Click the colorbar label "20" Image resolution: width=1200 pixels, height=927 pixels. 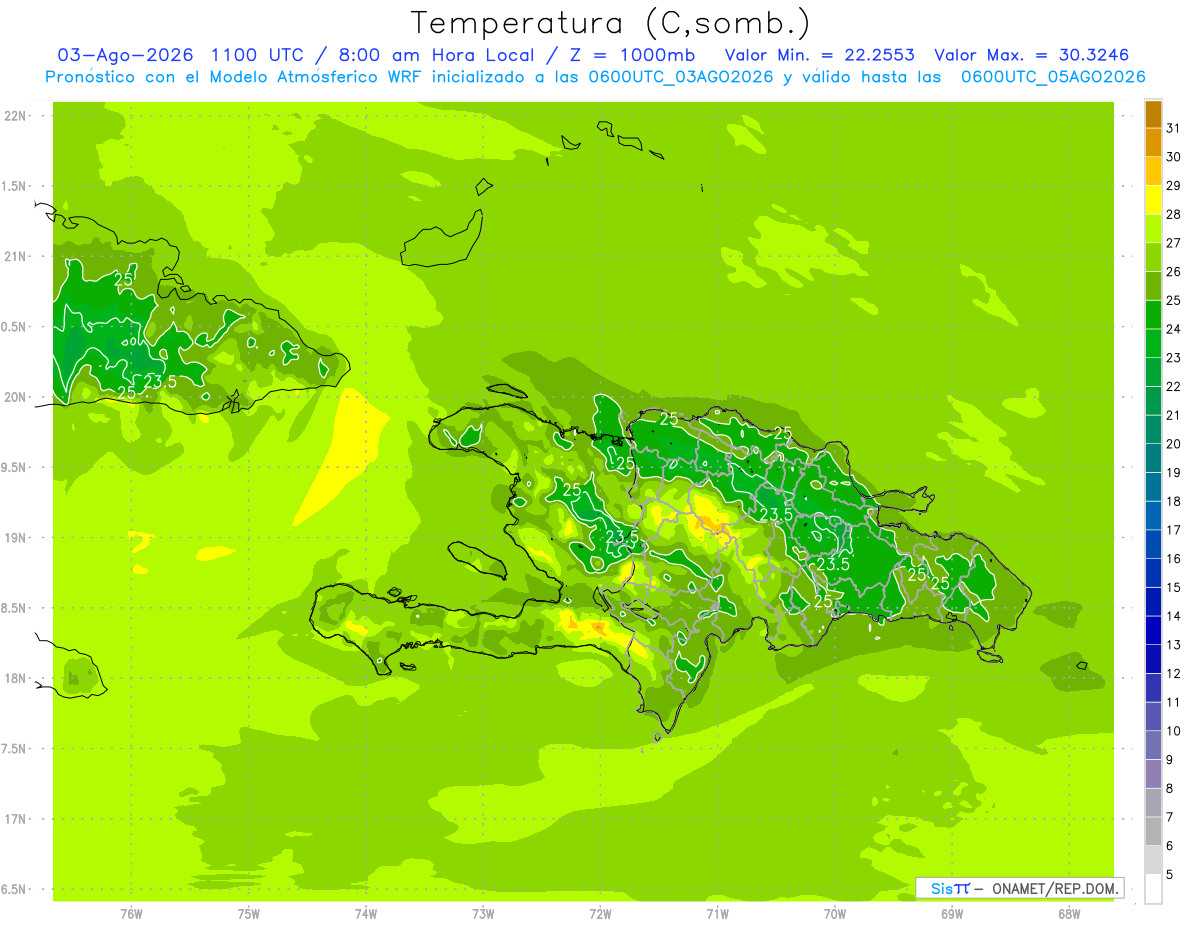pos(1174,444)
